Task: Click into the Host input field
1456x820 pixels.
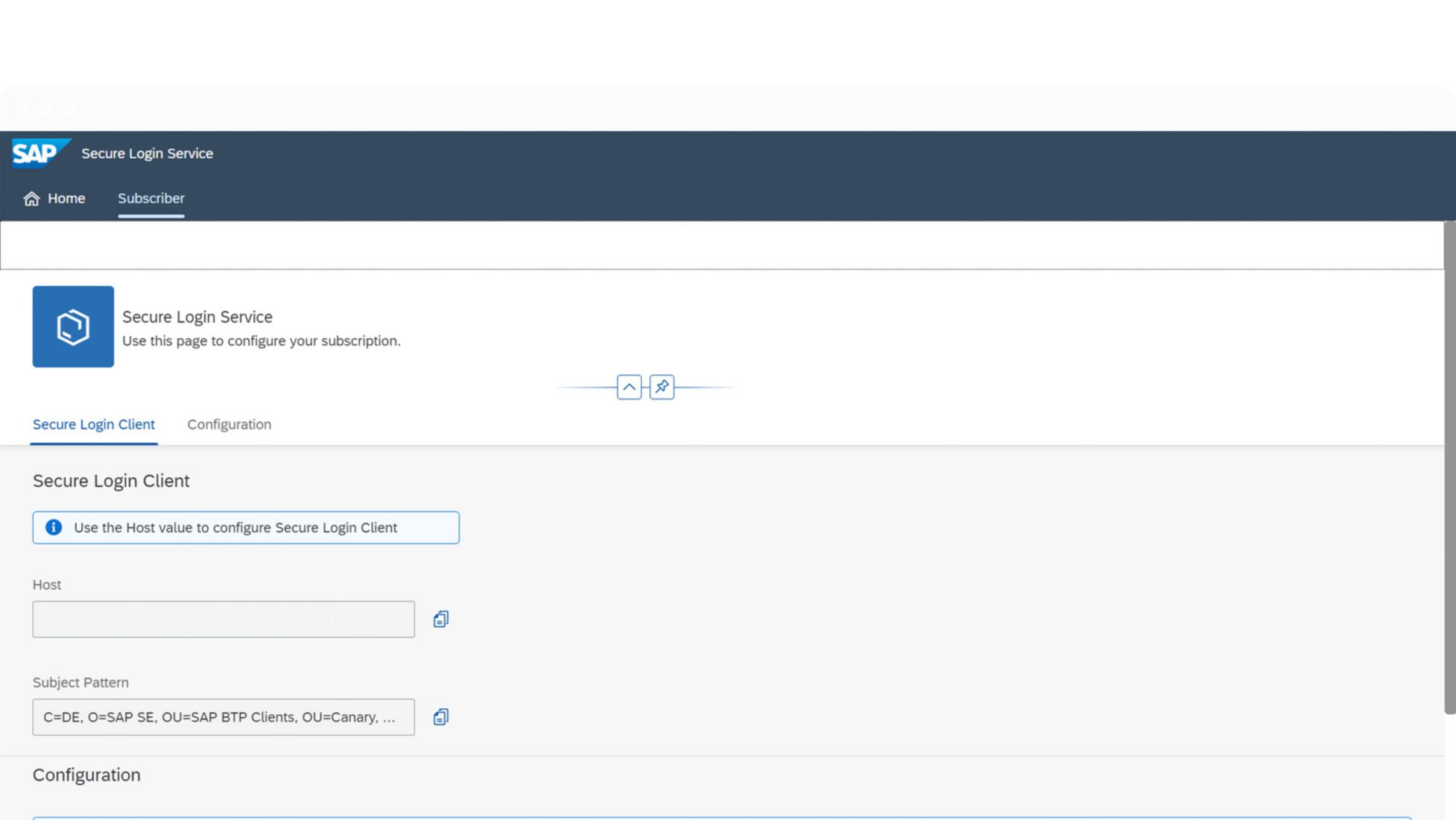Action: [x=223, y=619]
